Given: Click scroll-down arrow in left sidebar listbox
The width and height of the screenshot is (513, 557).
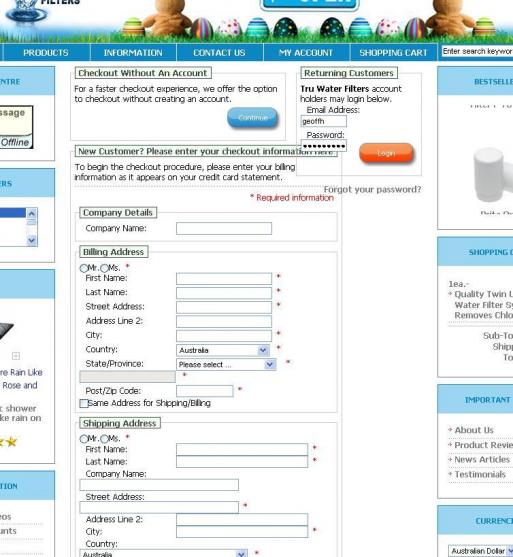Looking at the screenshot, I should point(32,240).
